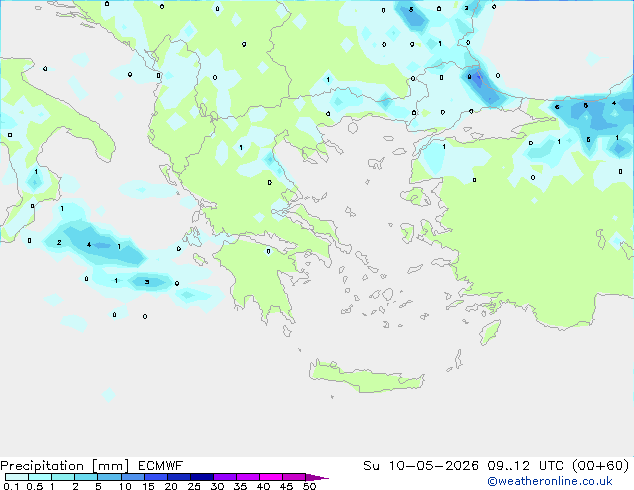Click the "0.1" legend label
This screenshot has height=490, width=634.
11,486
